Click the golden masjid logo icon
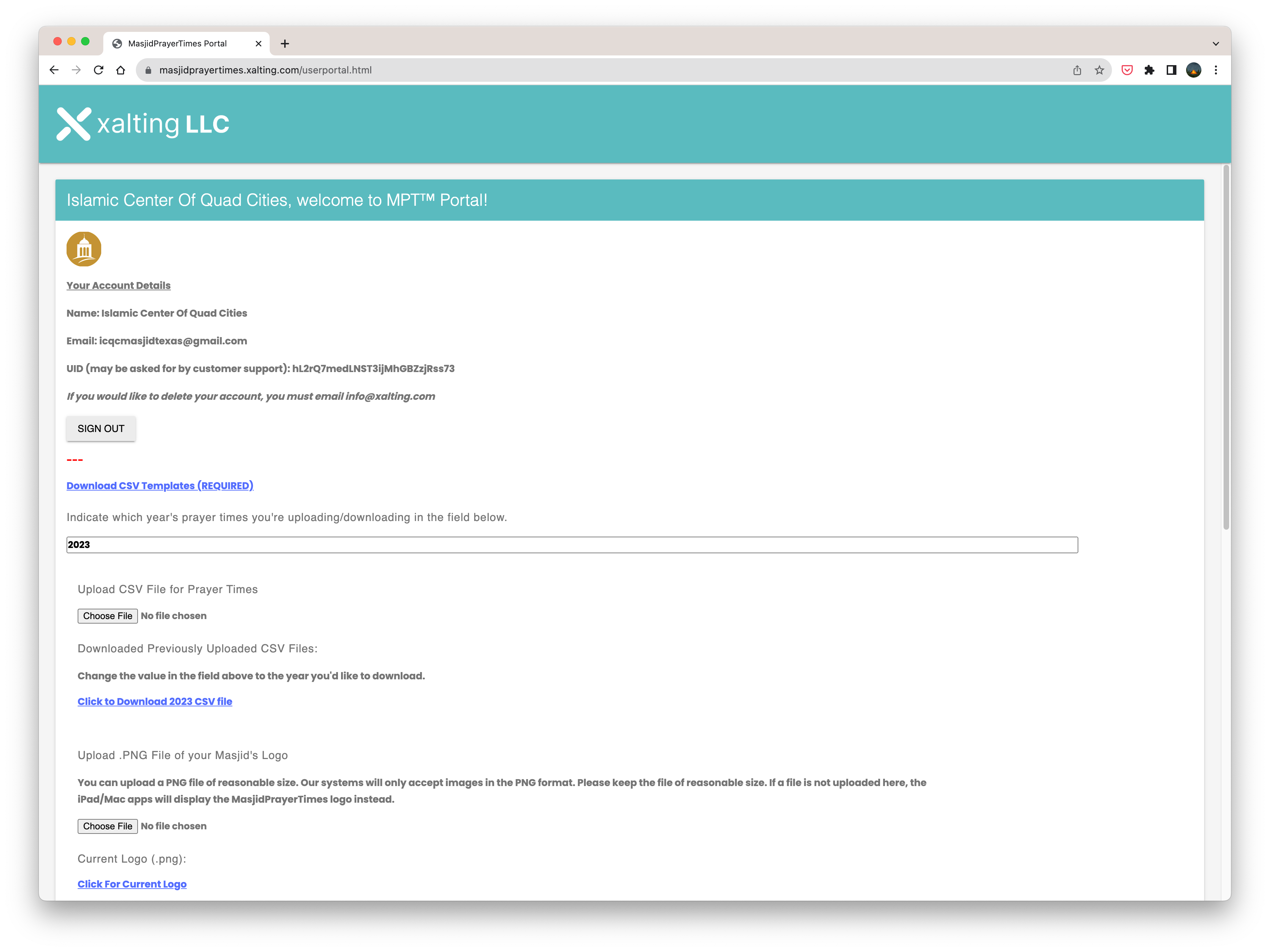The image size is (1270, 952). coord(84,249)
